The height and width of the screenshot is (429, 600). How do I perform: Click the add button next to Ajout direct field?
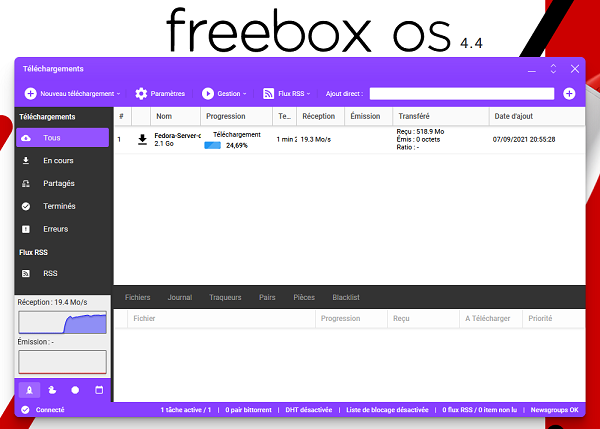click(569, 94)
